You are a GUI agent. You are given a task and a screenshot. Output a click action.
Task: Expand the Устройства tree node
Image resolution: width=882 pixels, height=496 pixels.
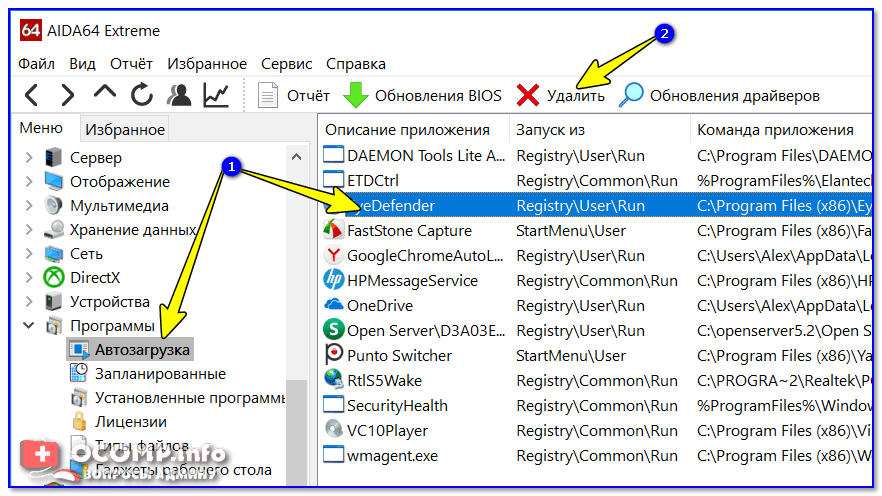[29, 301]
